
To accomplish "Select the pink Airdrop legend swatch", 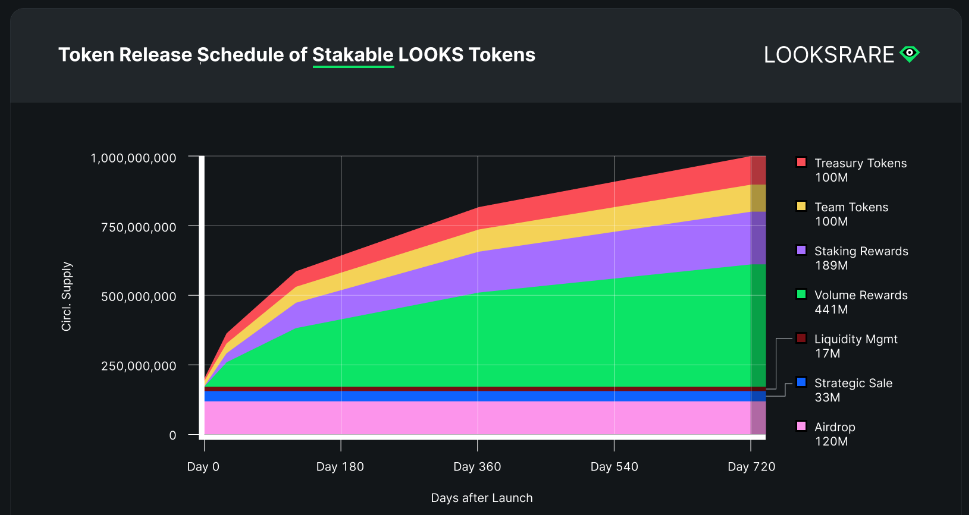I will click(801, 426).
